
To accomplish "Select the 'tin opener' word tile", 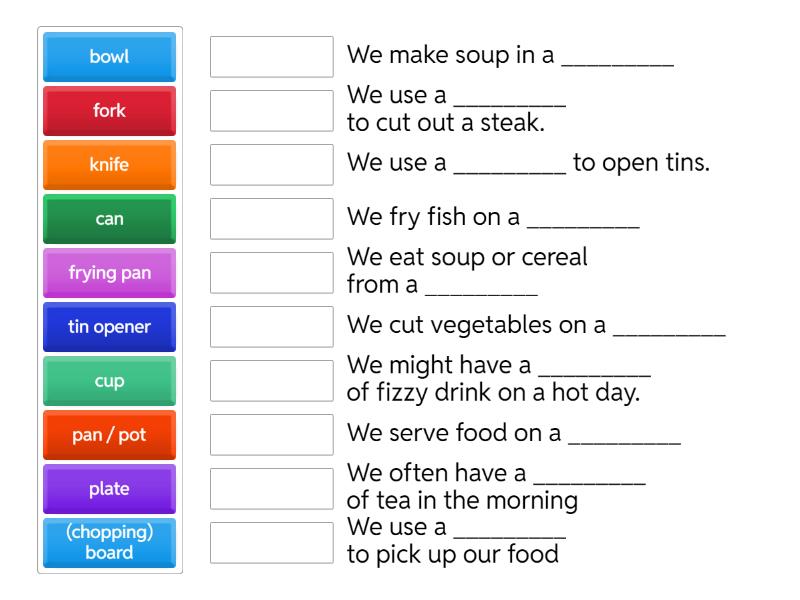I will click(107, 326).
